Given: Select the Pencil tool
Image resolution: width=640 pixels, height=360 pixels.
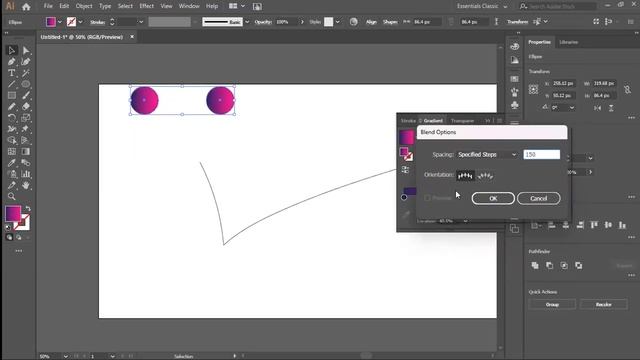Looking at the screenshot, I should pos(11,107).
